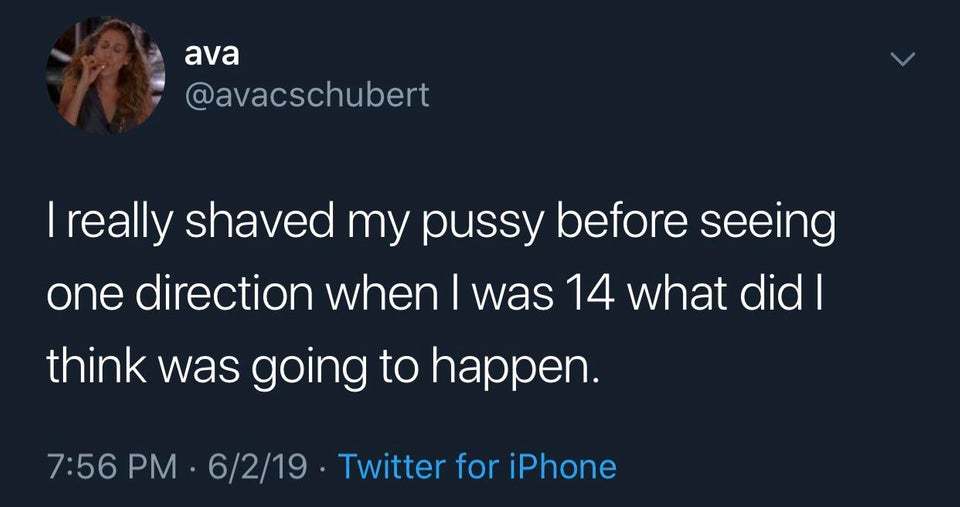
Task: Show more actions via top-right caret
Action: pyautogui.click(x=901, y=64)
